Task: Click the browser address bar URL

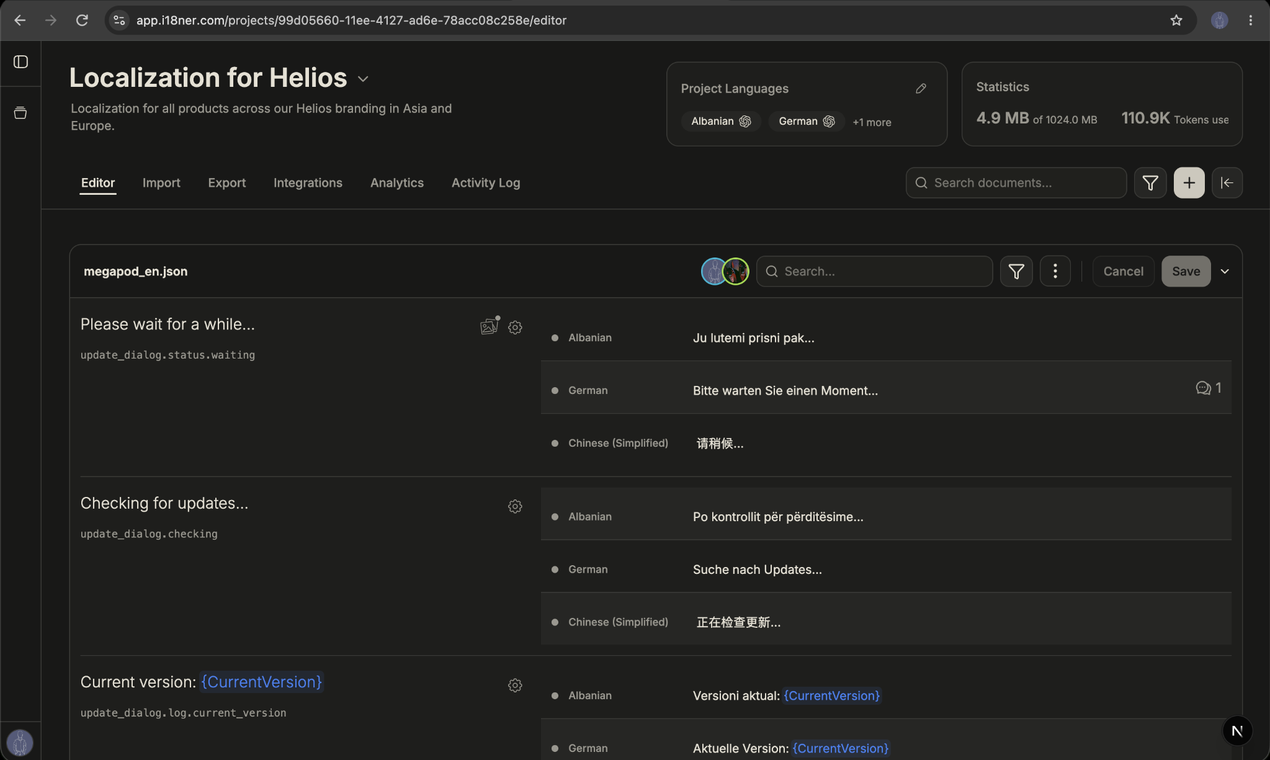Action: (x=351, y=20)
